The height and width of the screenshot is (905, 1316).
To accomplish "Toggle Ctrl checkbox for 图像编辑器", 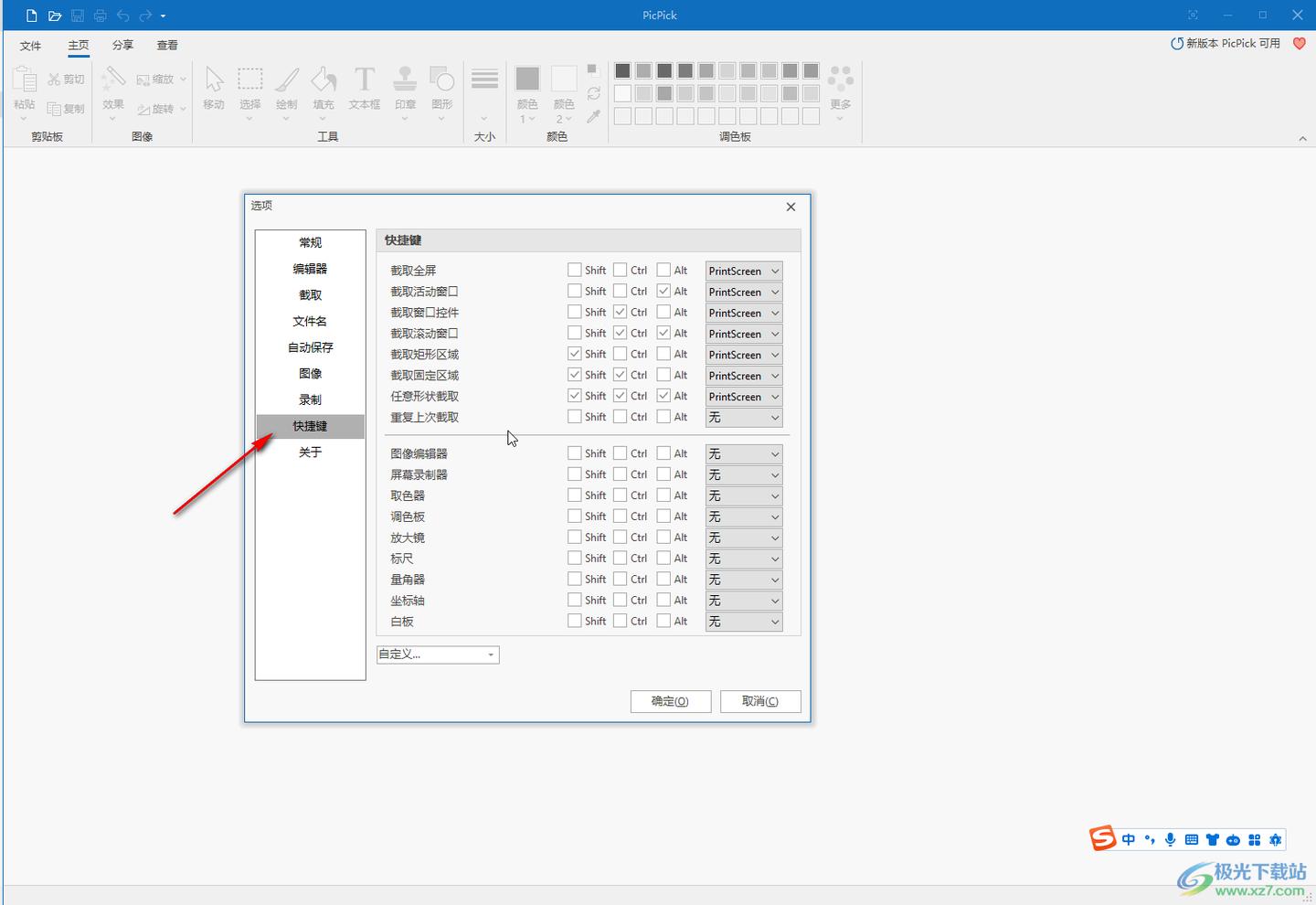I will coord(620,452).
